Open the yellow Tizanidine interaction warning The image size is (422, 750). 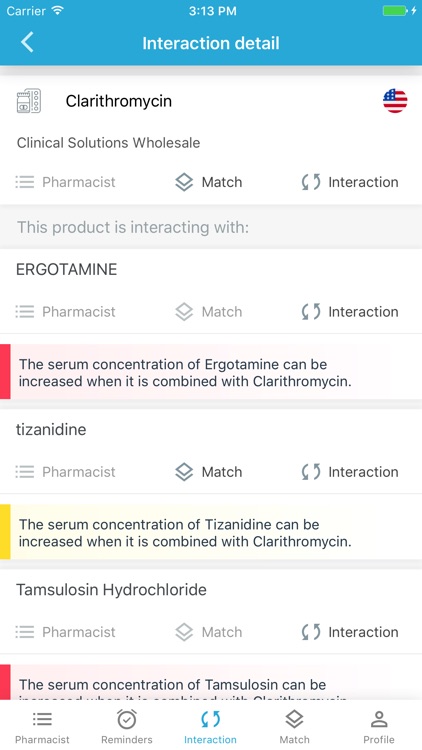211,532
